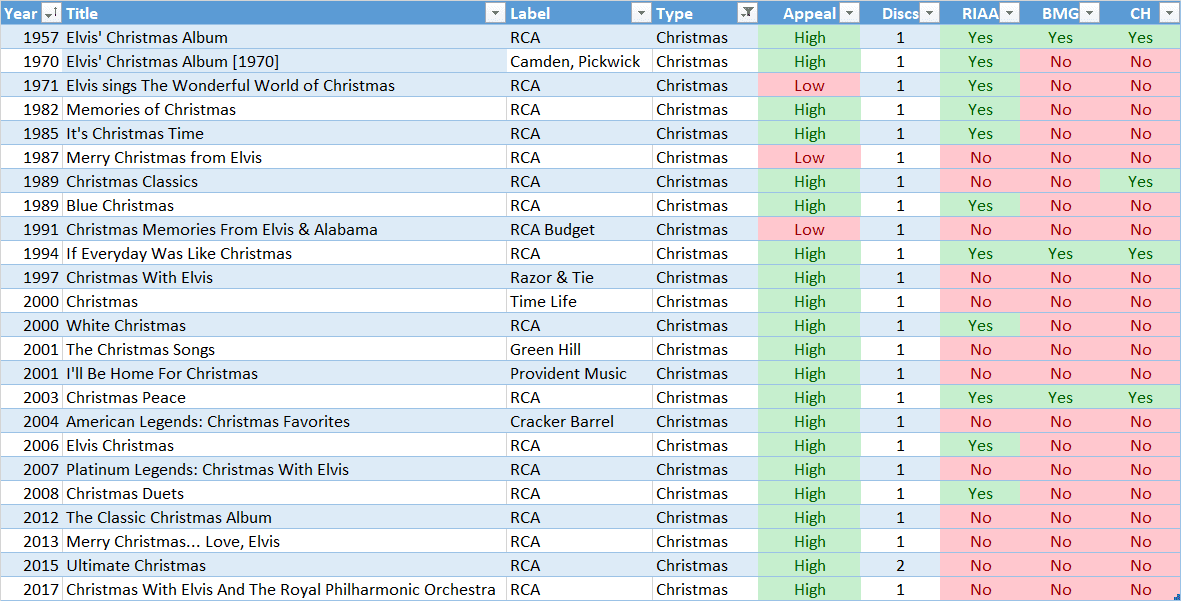
Task: Select the 'Green Hill' label cell
Action: [579, 350]
